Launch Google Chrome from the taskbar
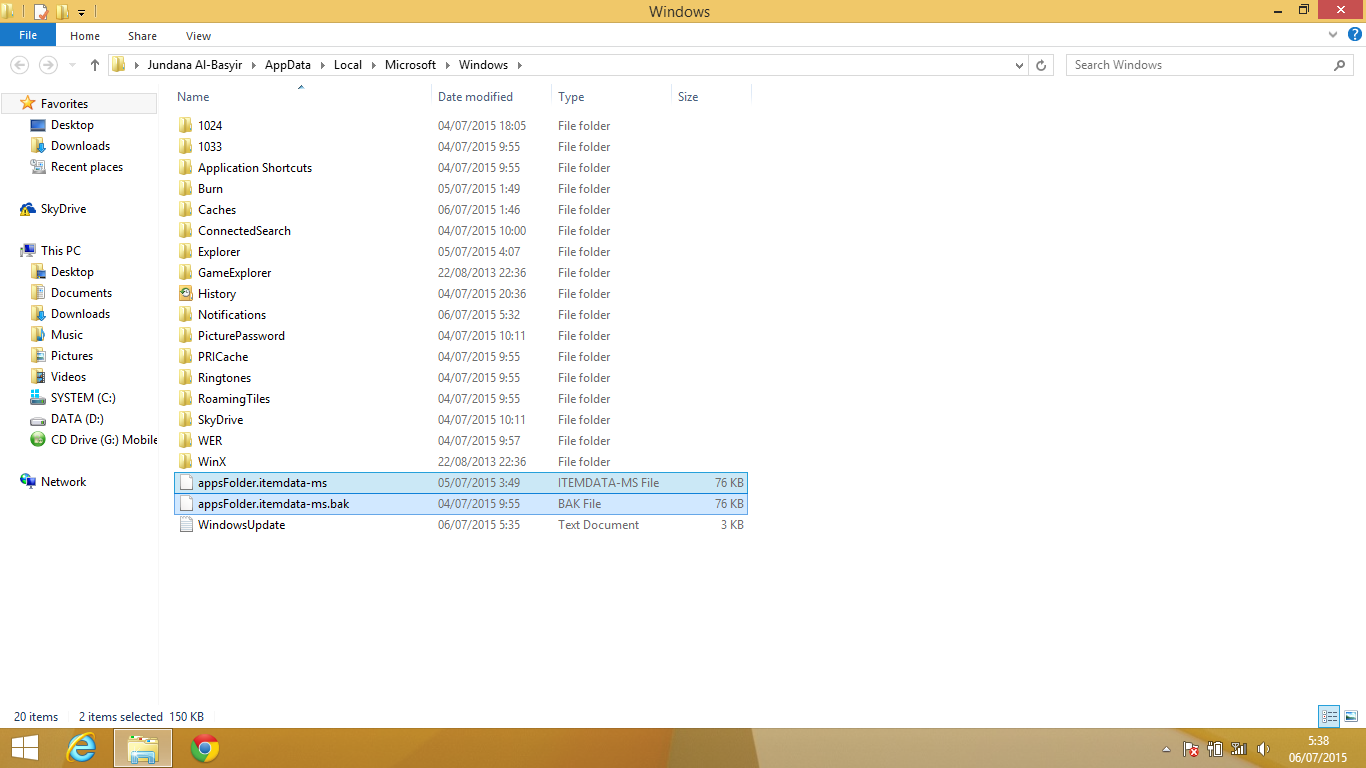 click(x=205, y=748)
